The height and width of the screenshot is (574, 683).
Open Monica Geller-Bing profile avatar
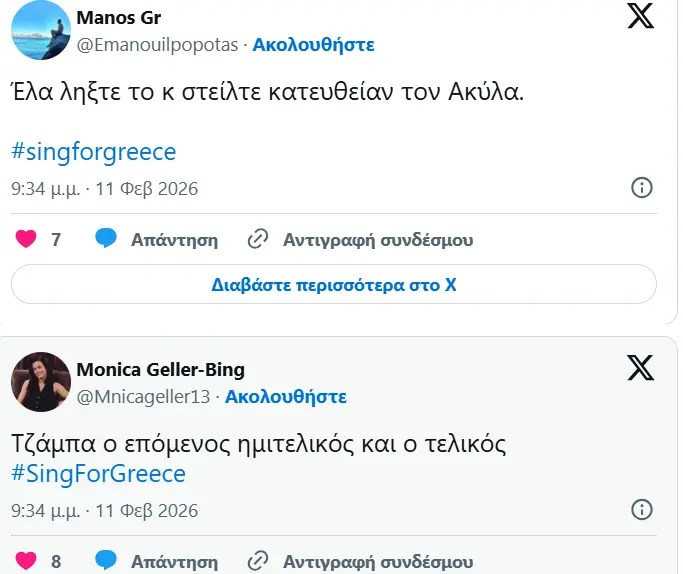point(40,382)
